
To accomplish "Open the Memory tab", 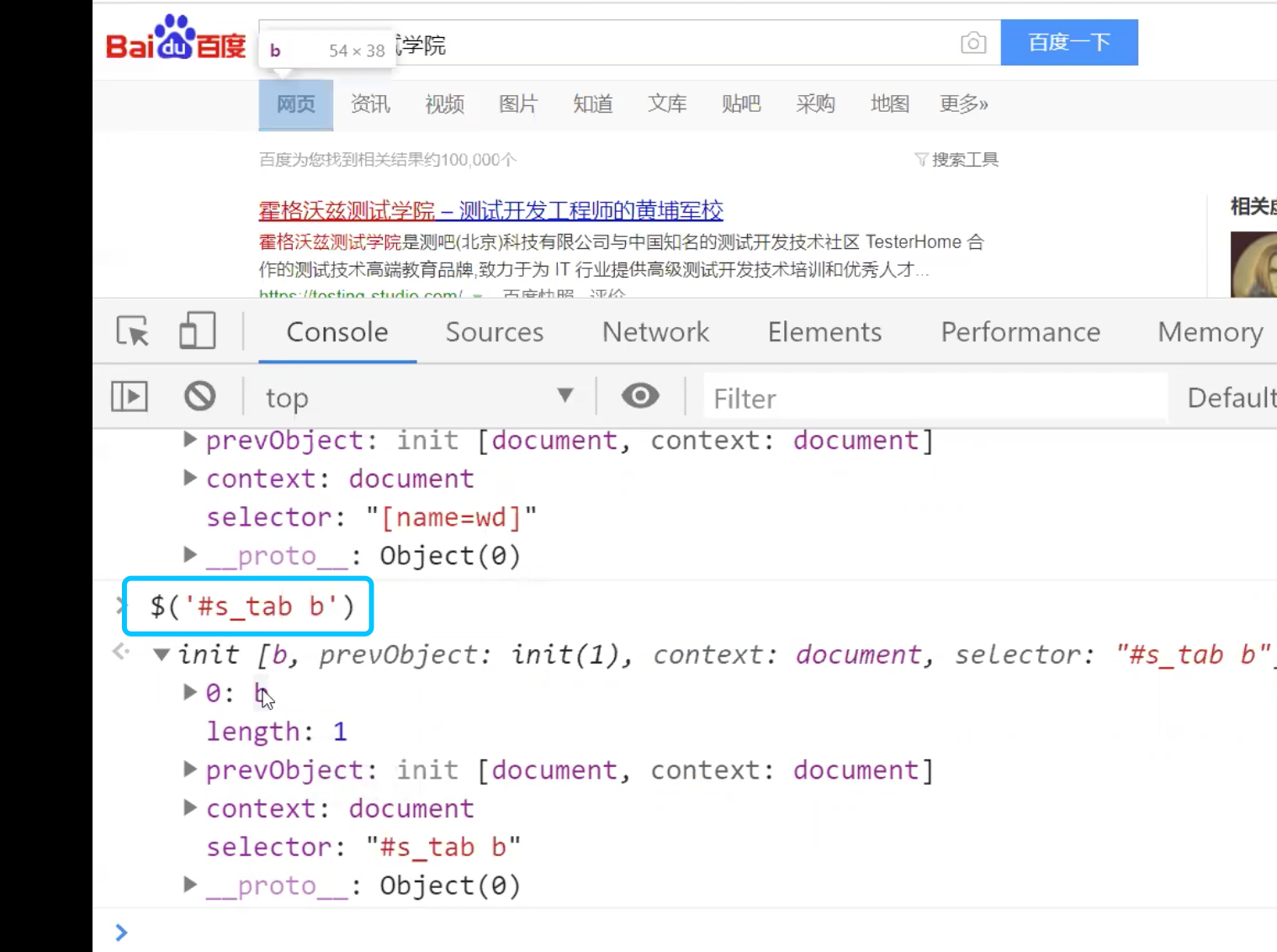I will point(1211,332).
